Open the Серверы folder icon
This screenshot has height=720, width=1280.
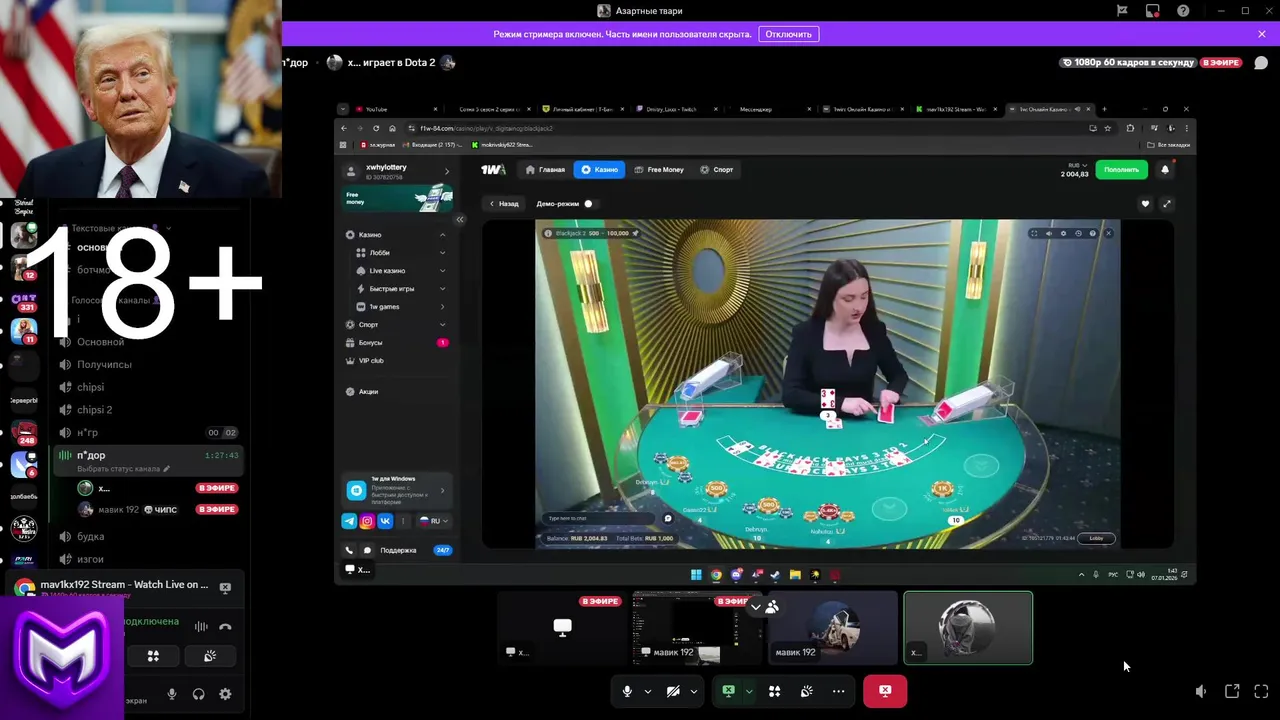24,400
